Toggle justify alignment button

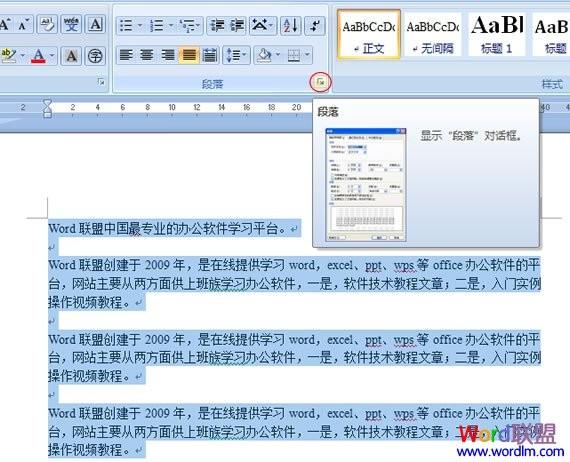tap(189, 55)
